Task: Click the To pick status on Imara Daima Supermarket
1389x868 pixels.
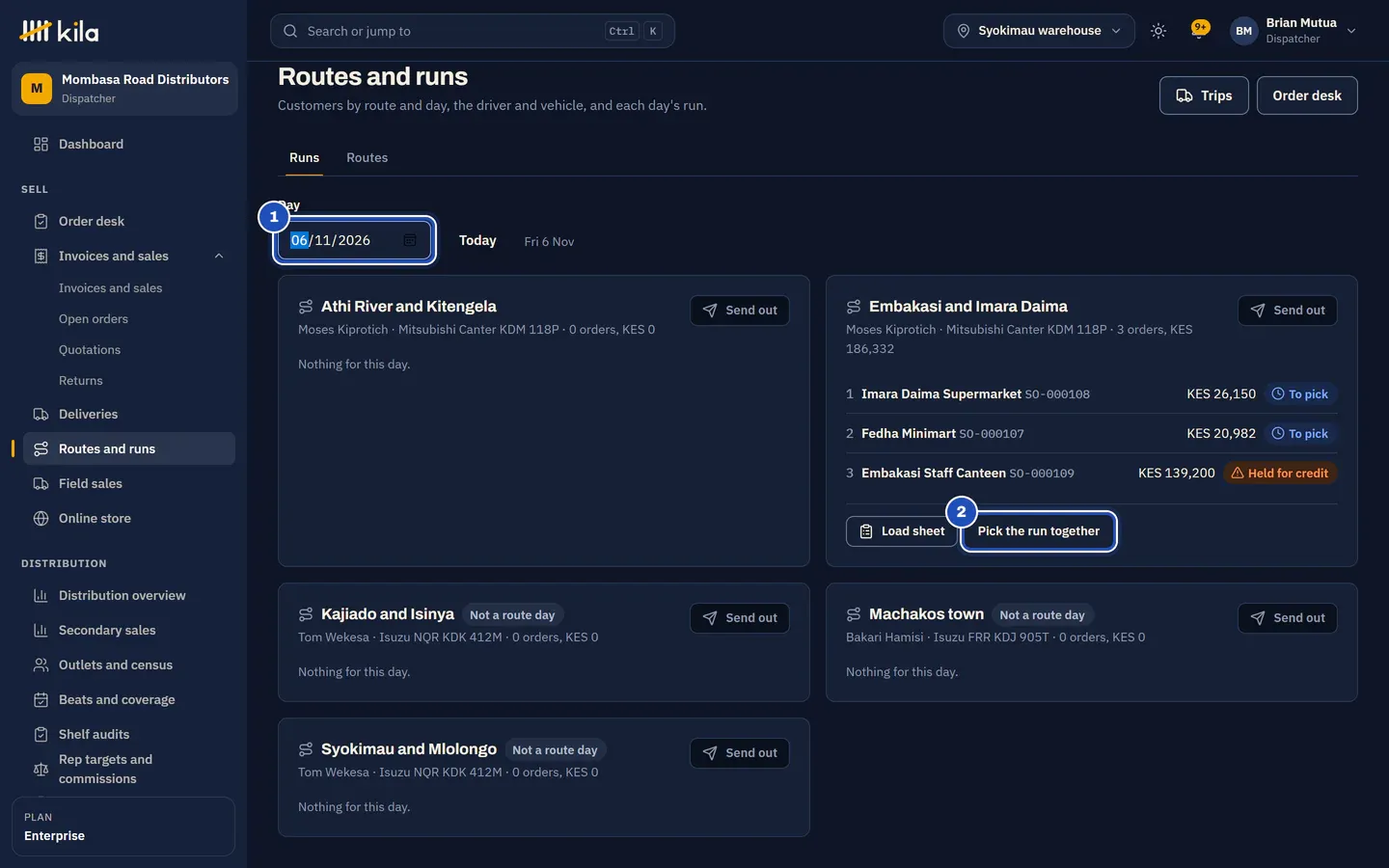Action: click(1299, 394)
